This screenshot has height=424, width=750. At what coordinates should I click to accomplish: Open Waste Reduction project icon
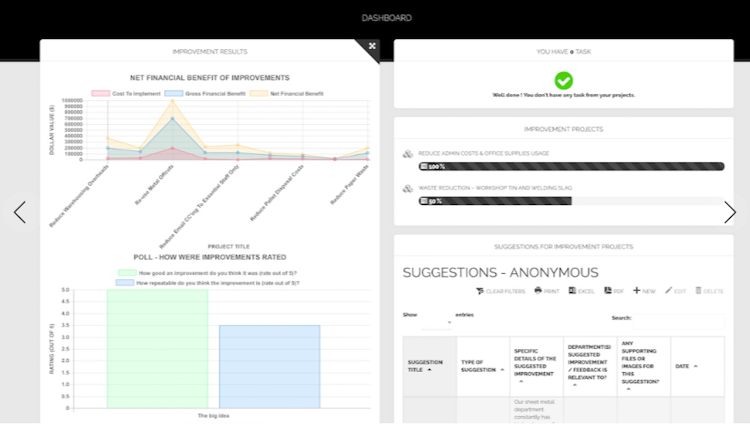click(408, 189)
